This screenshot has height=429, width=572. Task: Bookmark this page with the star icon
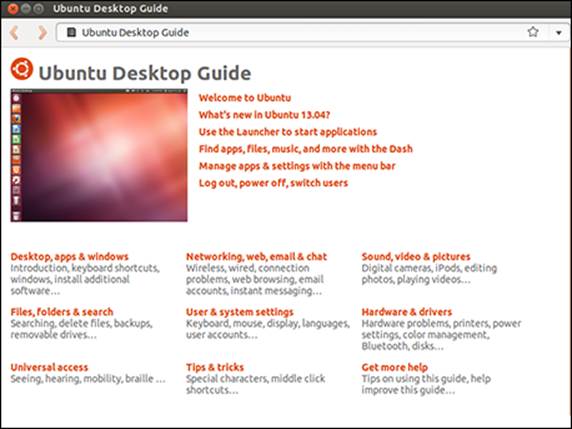[533, 32]
